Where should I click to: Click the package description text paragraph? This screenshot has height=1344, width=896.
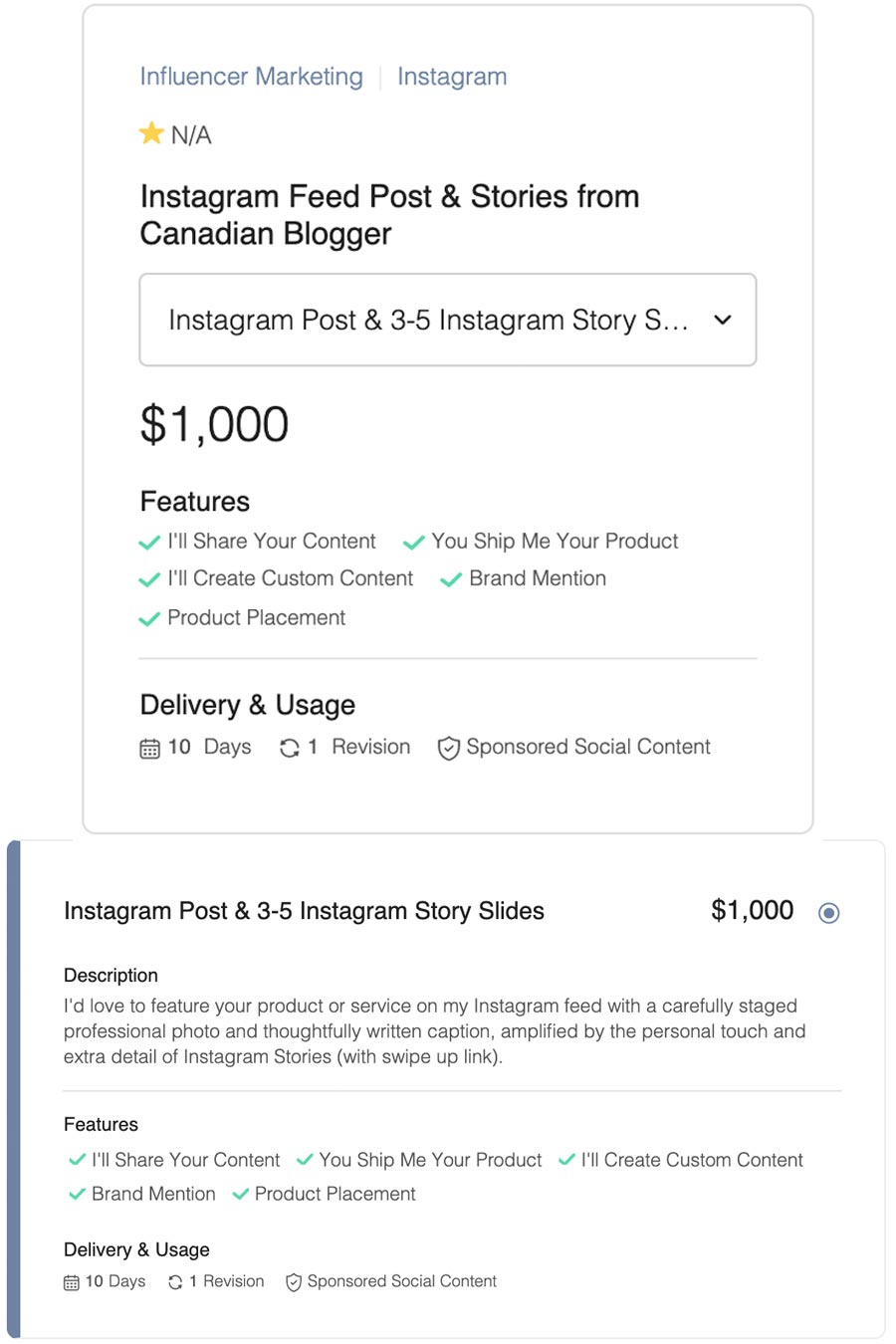pos(435,1031)
